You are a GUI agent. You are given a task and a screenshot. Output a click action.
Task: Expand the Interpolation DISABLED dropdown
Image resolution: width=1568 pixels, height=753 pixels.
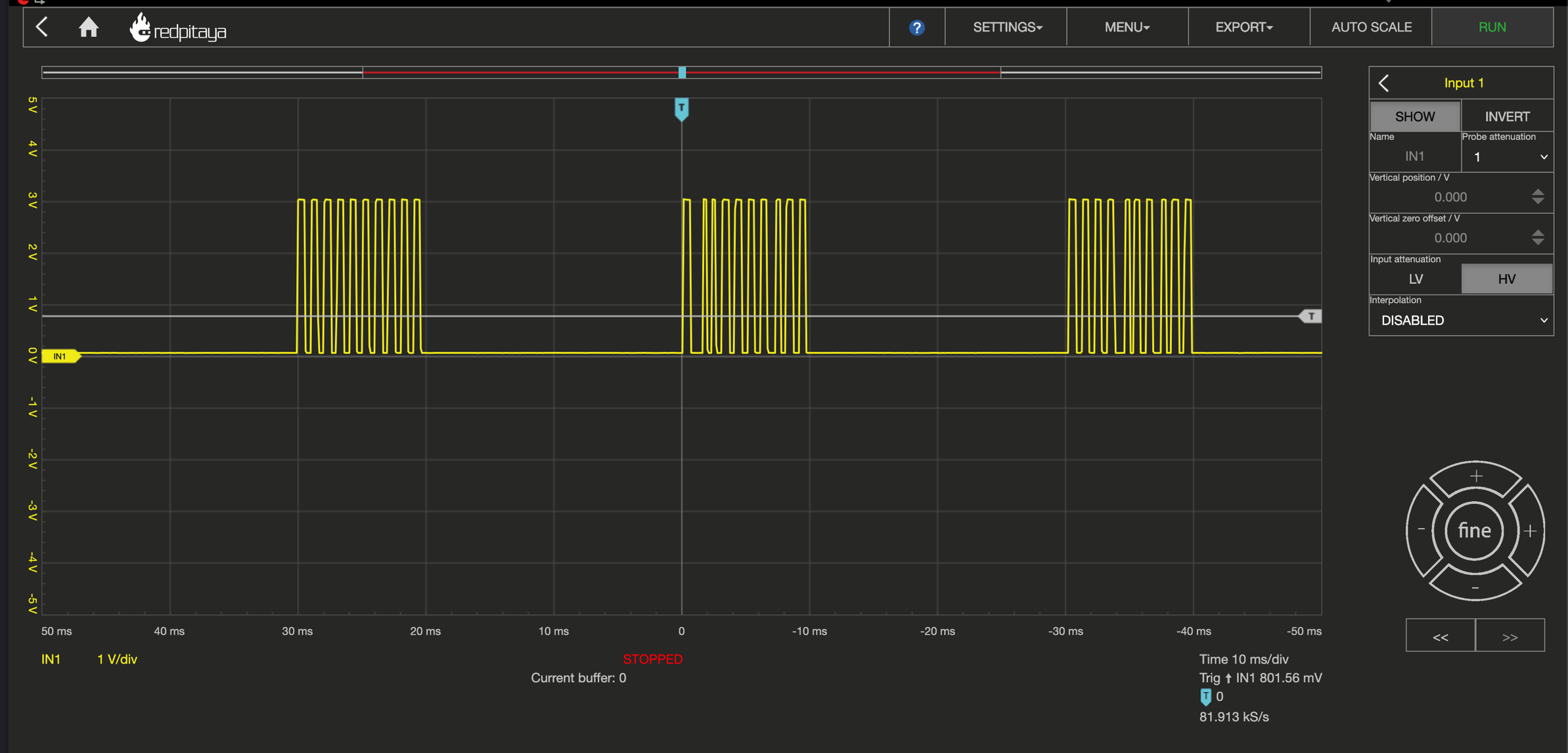(x=1462, y=321)
